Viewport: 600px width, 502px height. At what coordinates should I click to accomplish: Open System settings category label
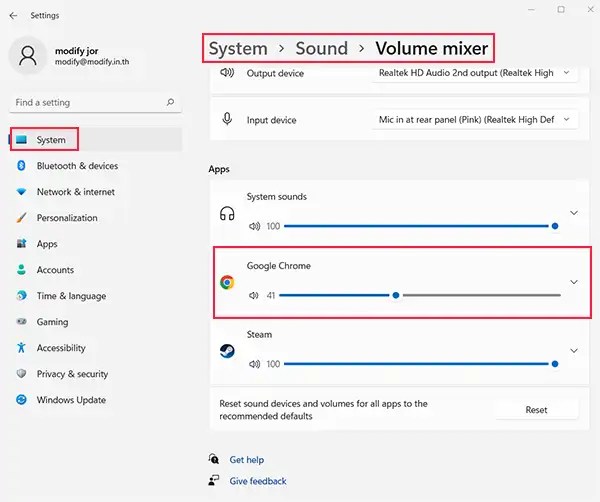(x=51, y=140)
